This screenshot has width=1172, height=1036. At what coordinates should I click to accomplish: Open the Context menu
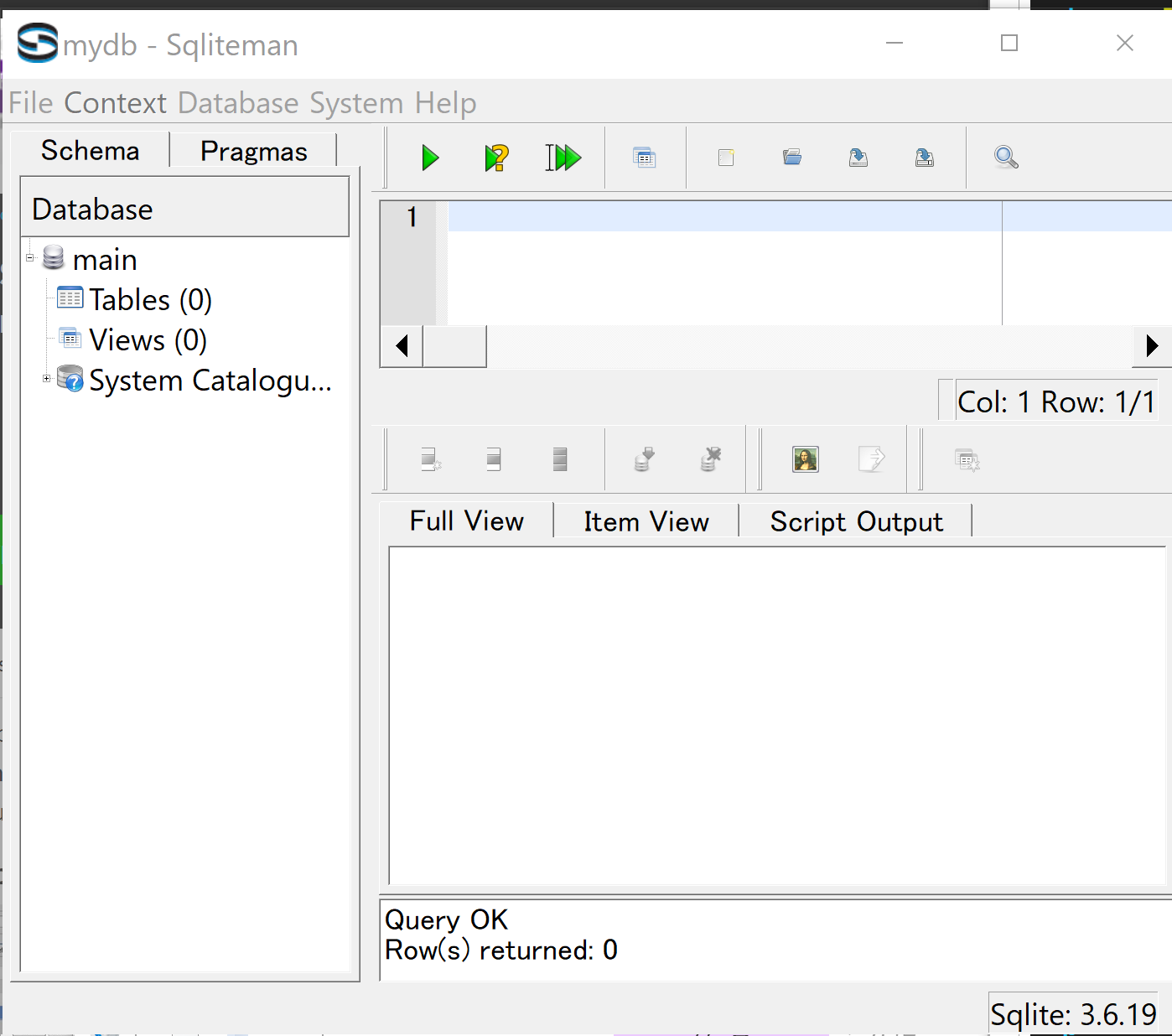[x=116, y=103]
